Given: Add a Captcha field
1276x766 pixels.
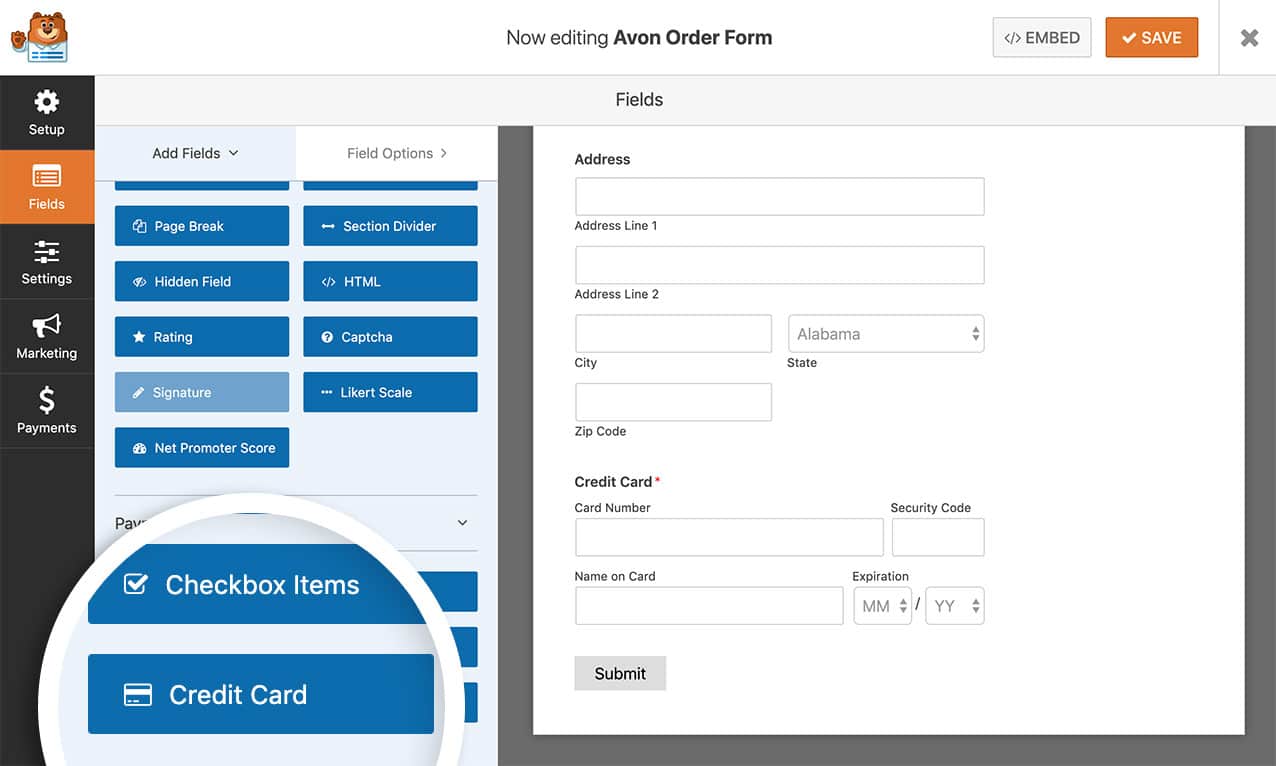Looking at the screenshot, I should [x=390, y=337].
